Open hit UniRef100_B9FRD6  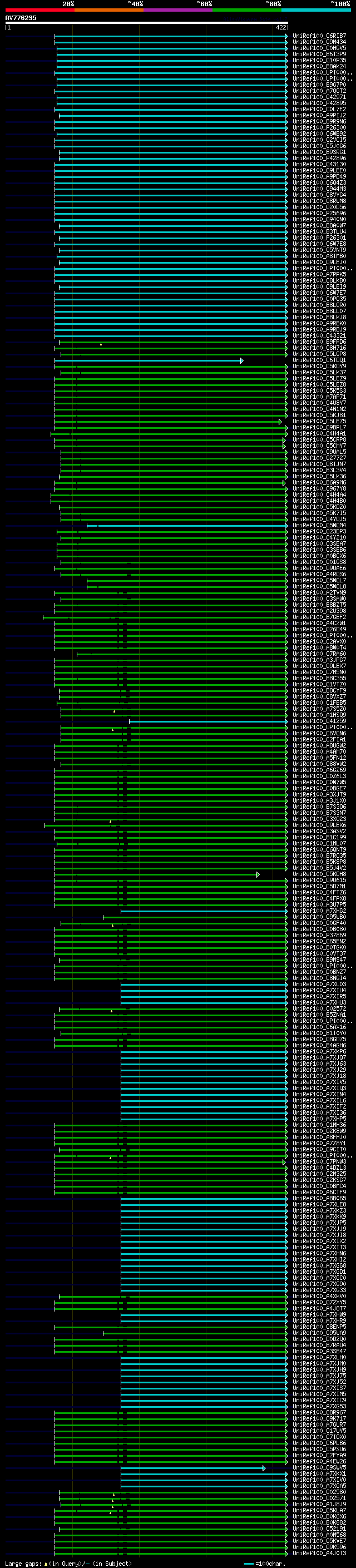tap(319, 342)
